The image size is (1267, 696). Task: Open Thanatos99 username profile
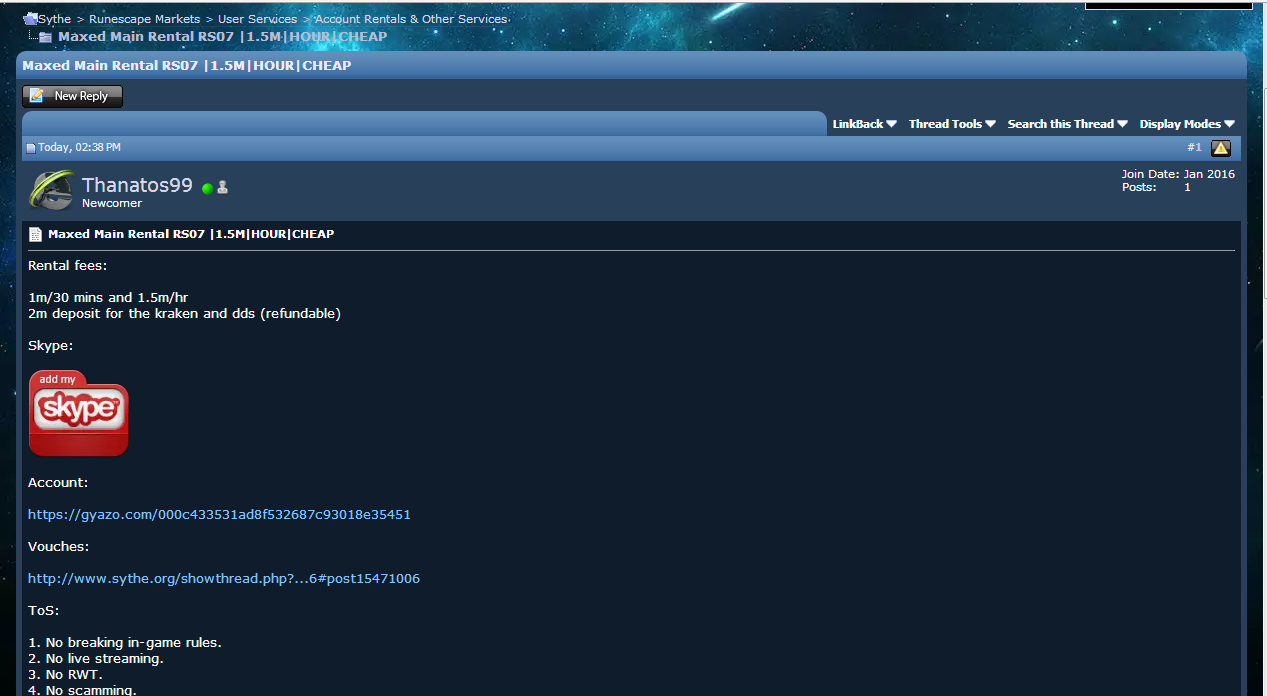[x=137, y=185]
